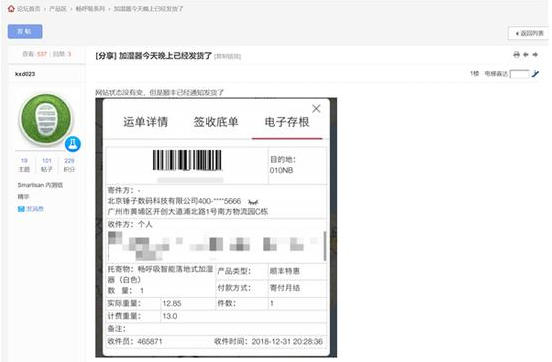Click the pickup time 2018-12-31 20:28:36

[287, 342]
